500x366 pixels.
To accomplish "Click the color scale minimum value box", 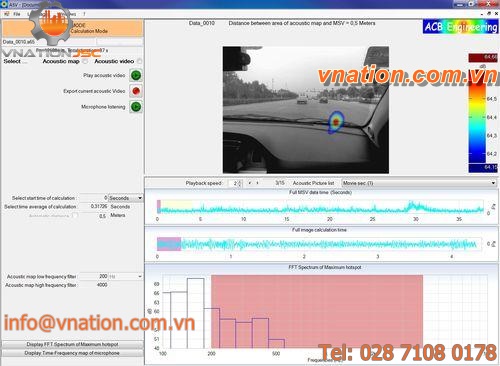I will click(x=483, y=168).
